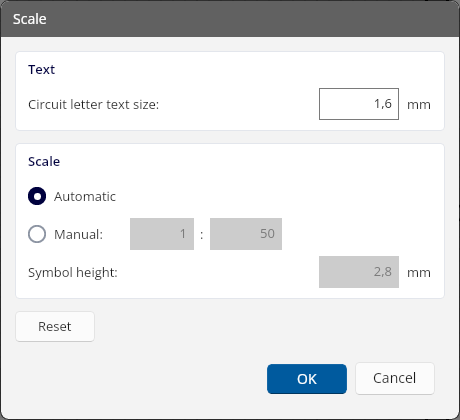Image resolution: width=460 pixels, height=420 pixels.
Task: Click the 'Text' section heading
Action: point(41,70)
